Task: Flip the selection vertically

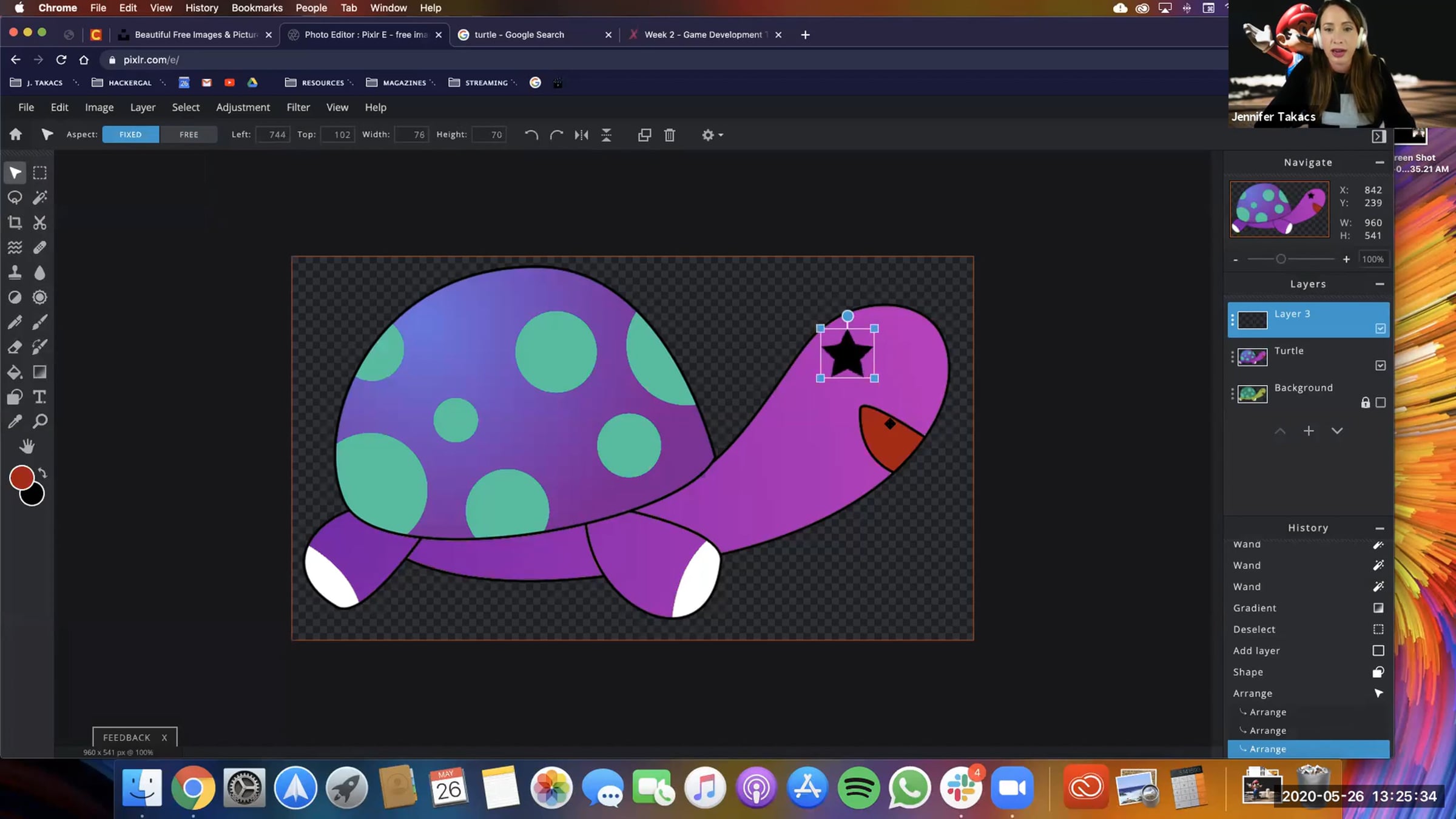Action: pyautogui.click(x=606, y=135)
